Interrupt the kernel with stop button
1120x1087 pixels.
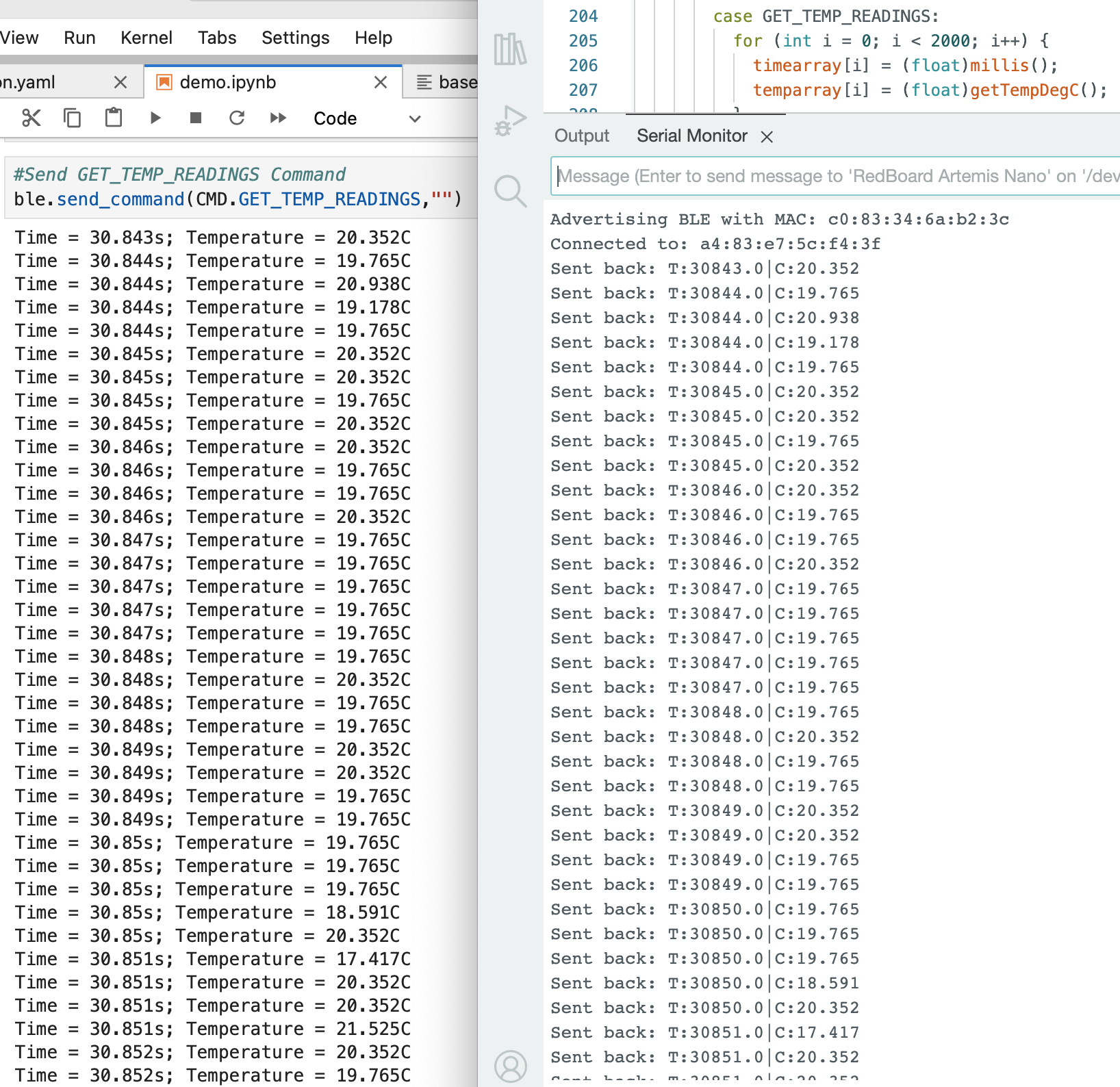[196, 118]
